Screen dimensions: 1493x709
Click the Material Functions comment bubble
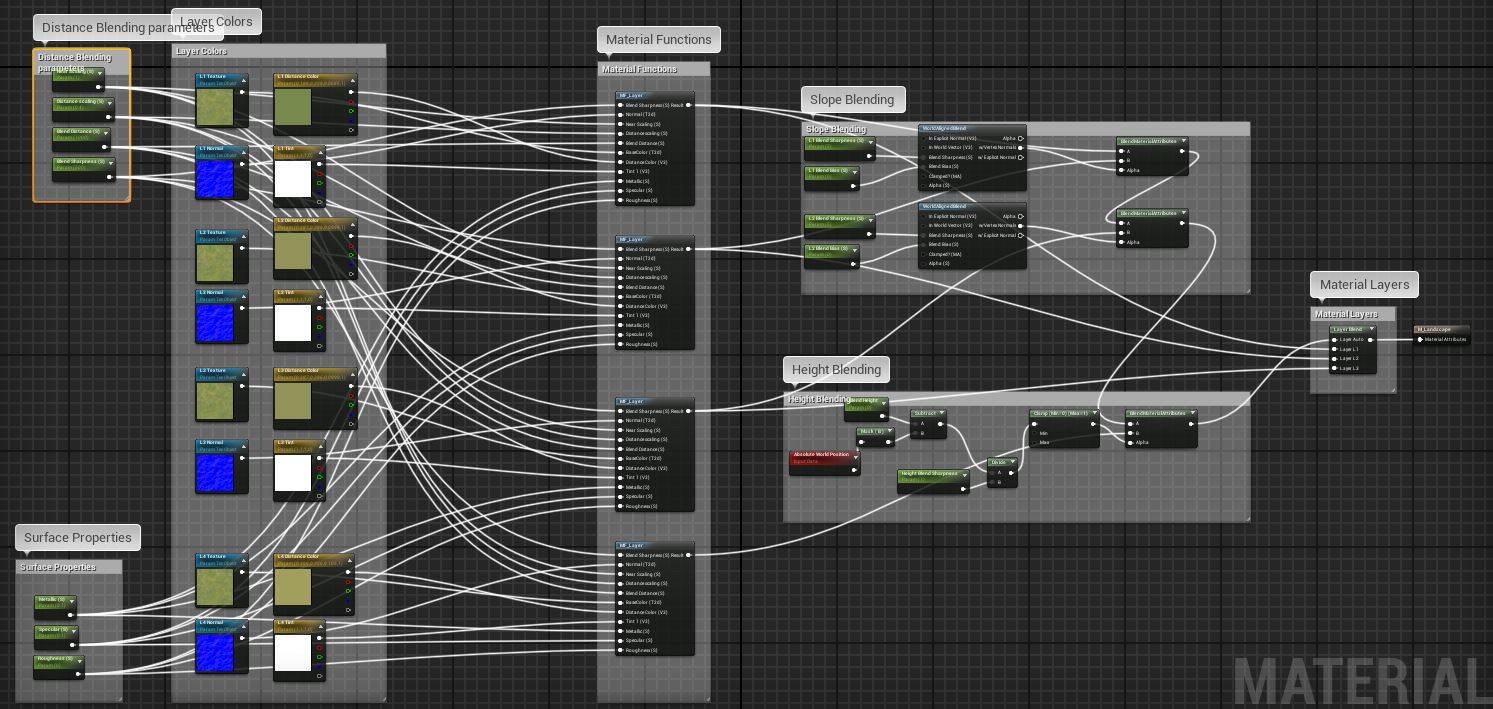pos(659,40)
